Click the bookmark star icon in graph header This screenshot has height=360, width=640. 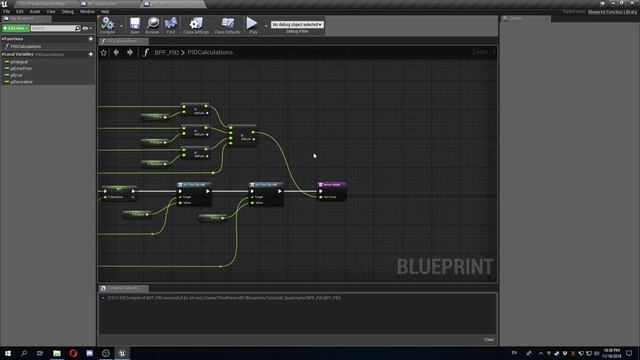[104, 52]
